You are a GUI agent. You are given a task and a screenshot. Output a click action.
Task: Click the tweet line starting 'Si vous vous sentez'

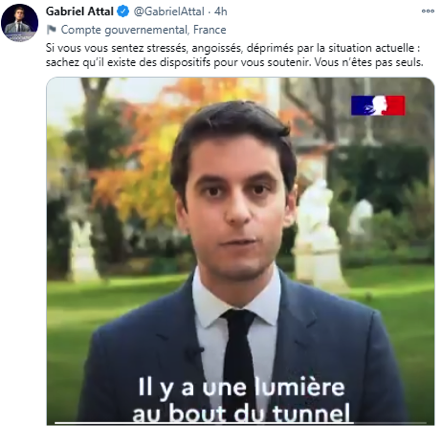[x=232, y=48]
